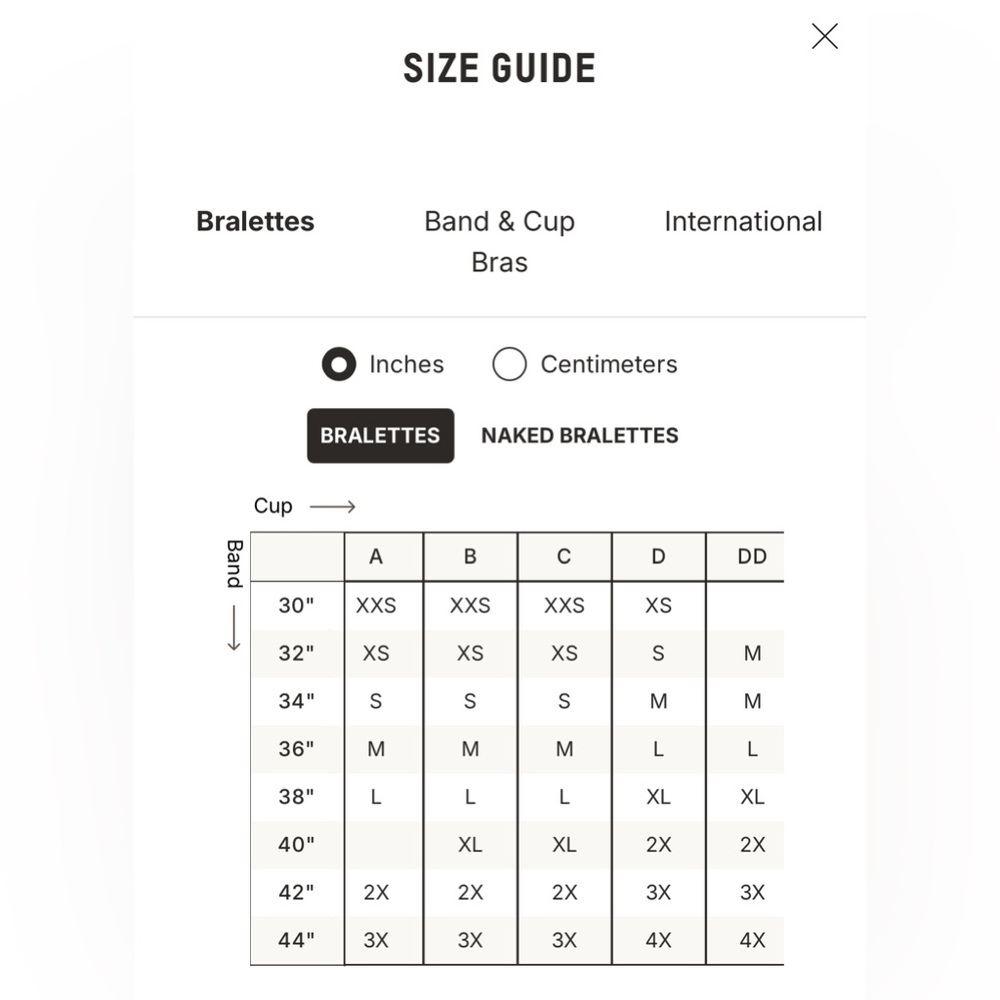
Task: Click the dark BRALETTES button
Action: [381, 436]
